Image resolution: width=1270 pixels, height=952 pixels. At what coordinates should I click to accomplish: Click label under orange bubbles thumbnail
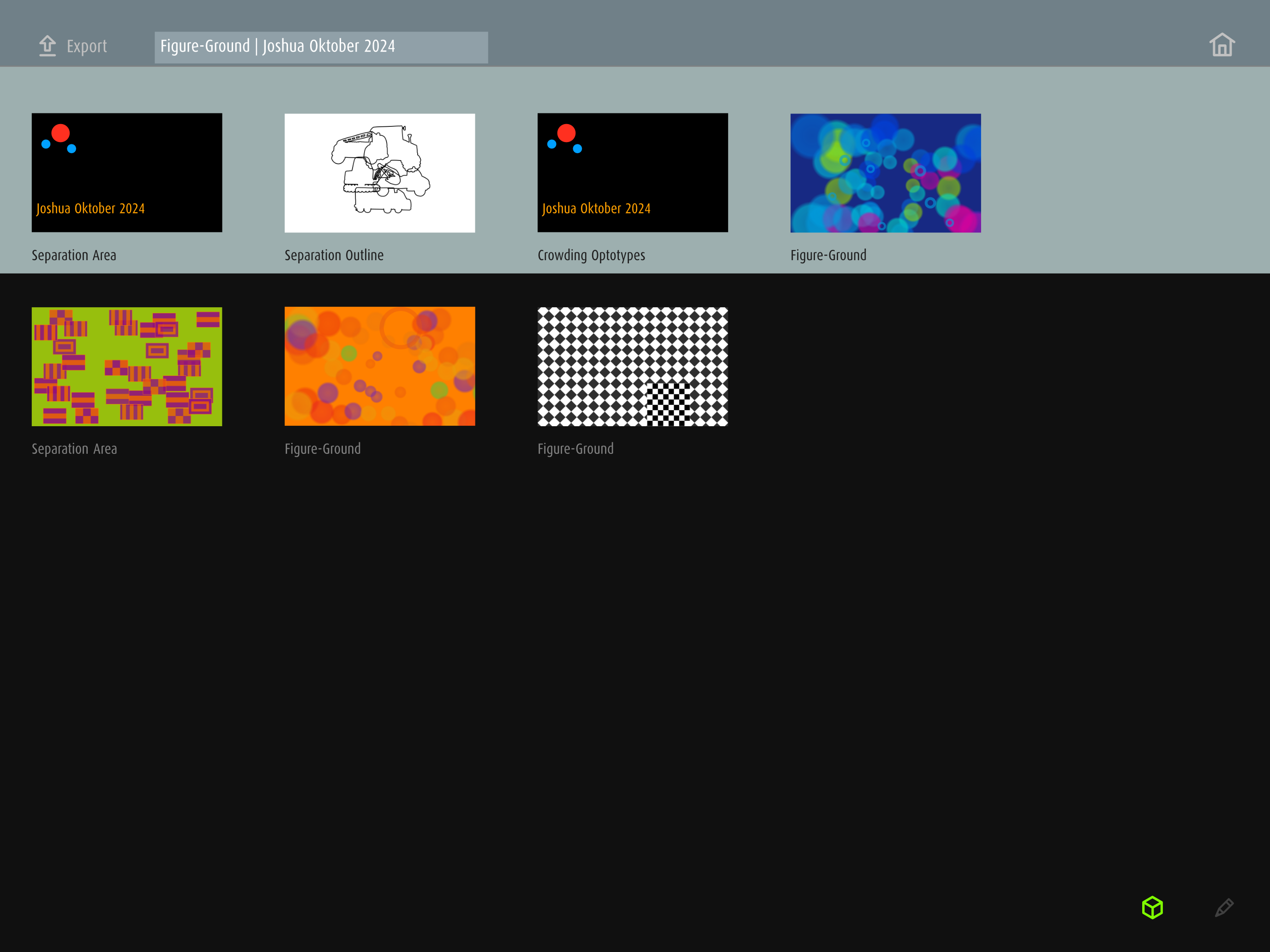point(323,449)
